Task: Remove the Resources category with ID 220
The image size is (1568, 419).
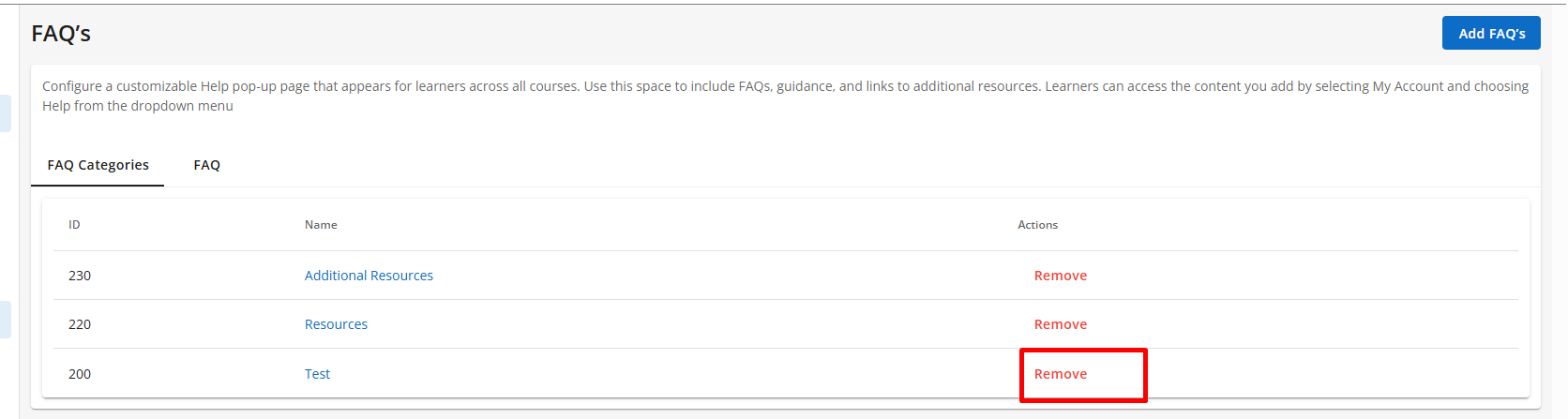Action: click(x=1060, y=324)
